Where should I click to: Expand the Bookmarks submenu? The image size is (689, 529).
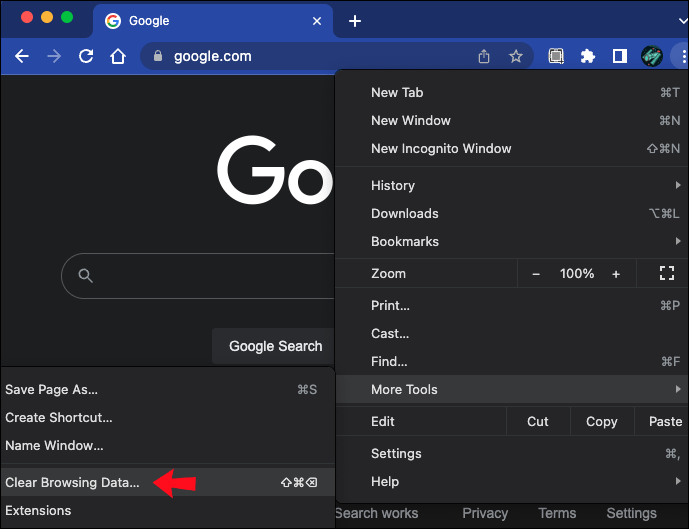coord(512,241)
